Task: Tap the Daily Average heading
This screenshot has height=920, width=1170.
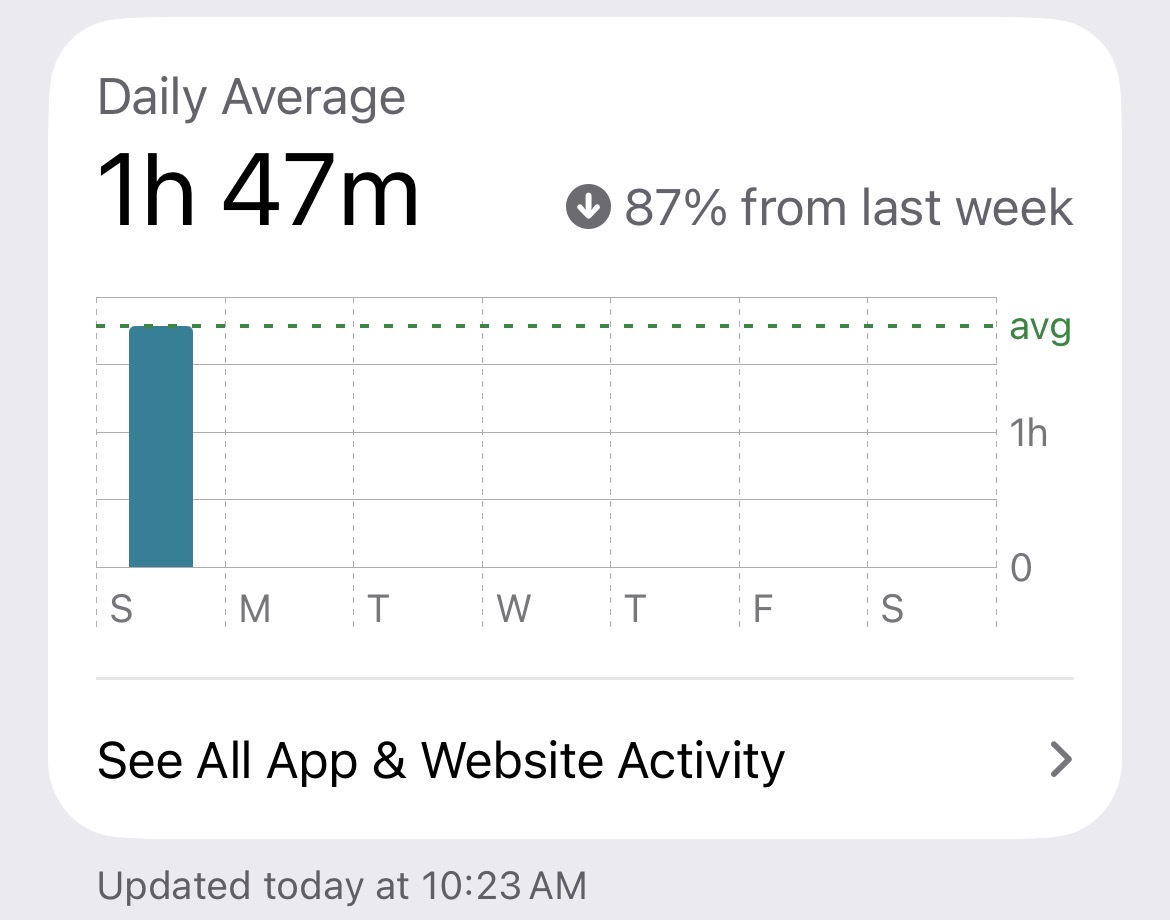Action: [x=251, y=98]
